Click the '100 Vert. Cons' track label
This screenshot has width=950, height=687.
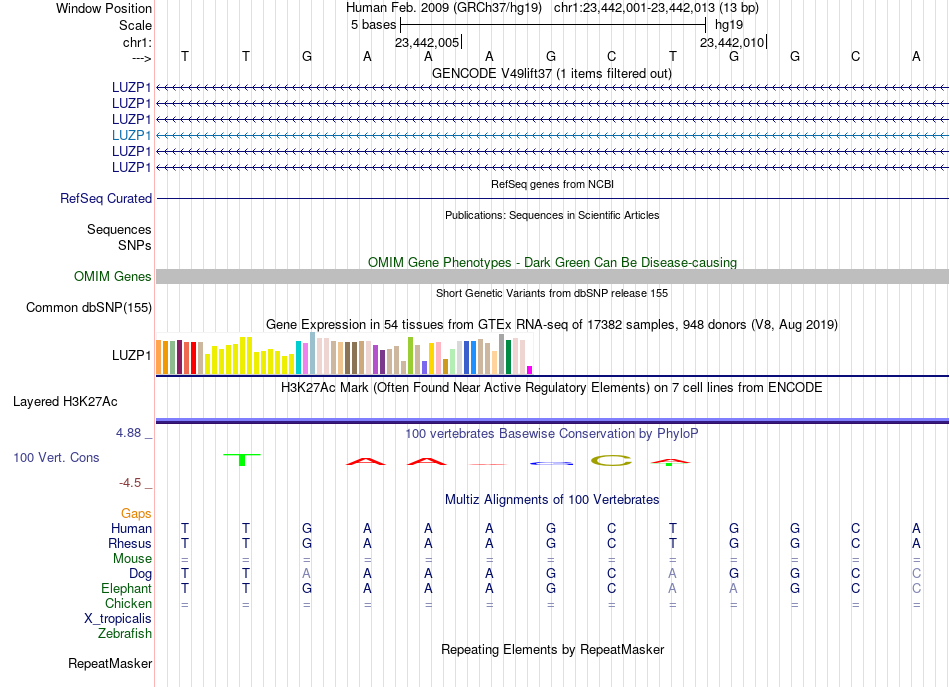coord(56,457)
